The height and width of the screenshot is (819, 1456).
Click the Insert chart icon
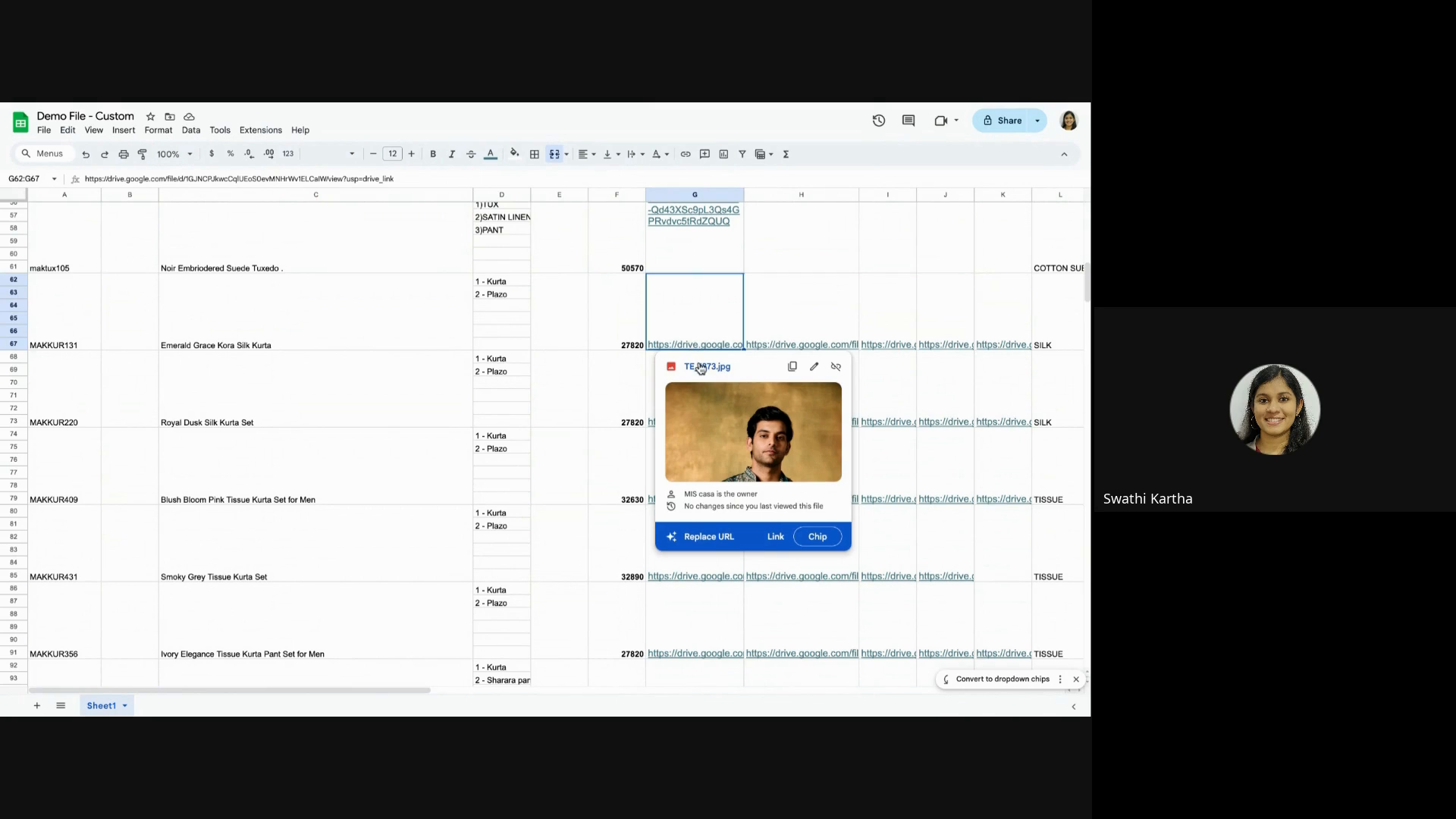723,154
